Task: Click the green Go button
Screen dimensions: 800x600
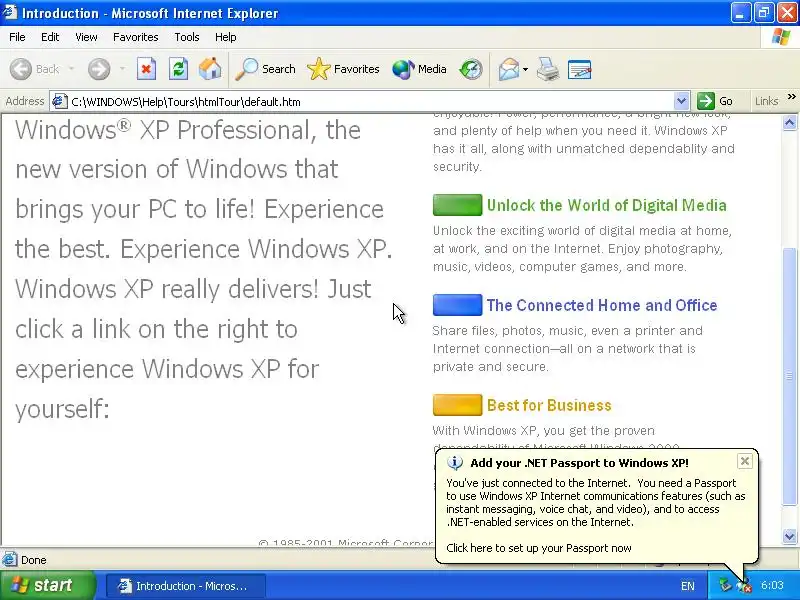Action: pos(715,101)
